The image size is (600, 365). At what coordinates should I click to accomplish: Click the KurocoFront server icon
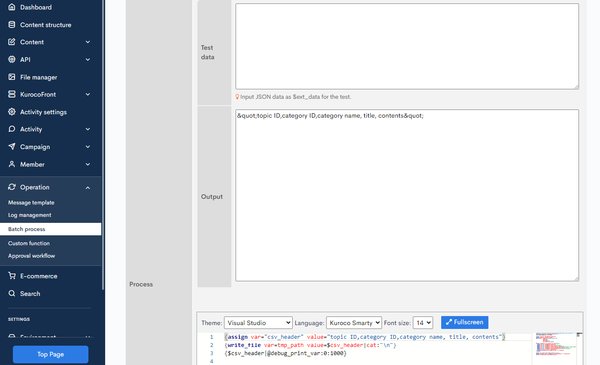tap(12, 94)
